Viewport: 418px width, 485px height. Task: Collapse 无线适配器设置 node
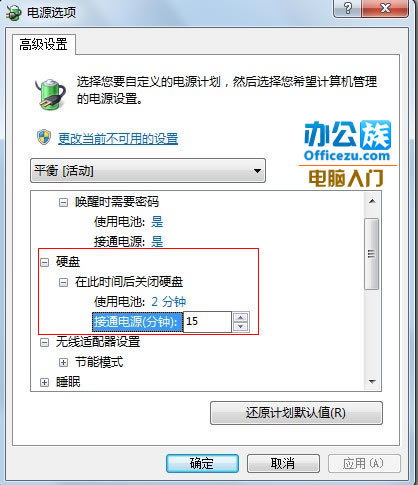click(44, 342)
